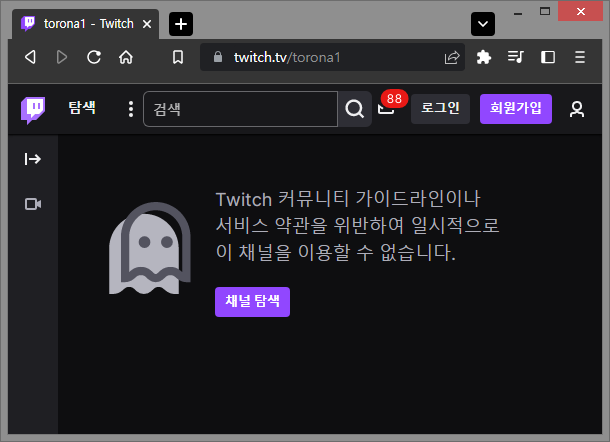Click the 회원가입 sign up button
This screenshot has height=442, width=610.
click(x=515, y=109)
